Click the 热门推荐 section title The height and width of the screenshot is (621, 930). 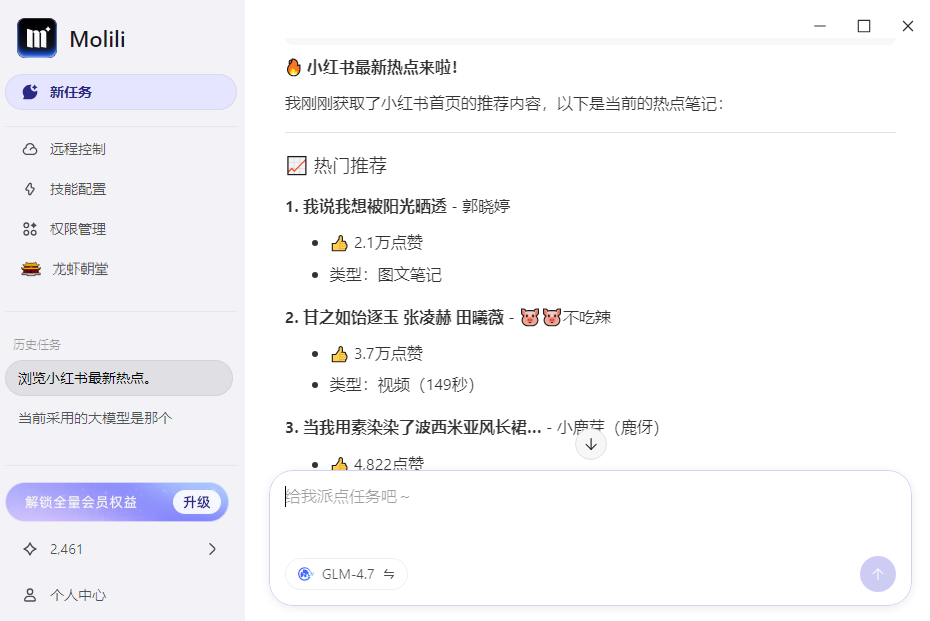[350, 165]
